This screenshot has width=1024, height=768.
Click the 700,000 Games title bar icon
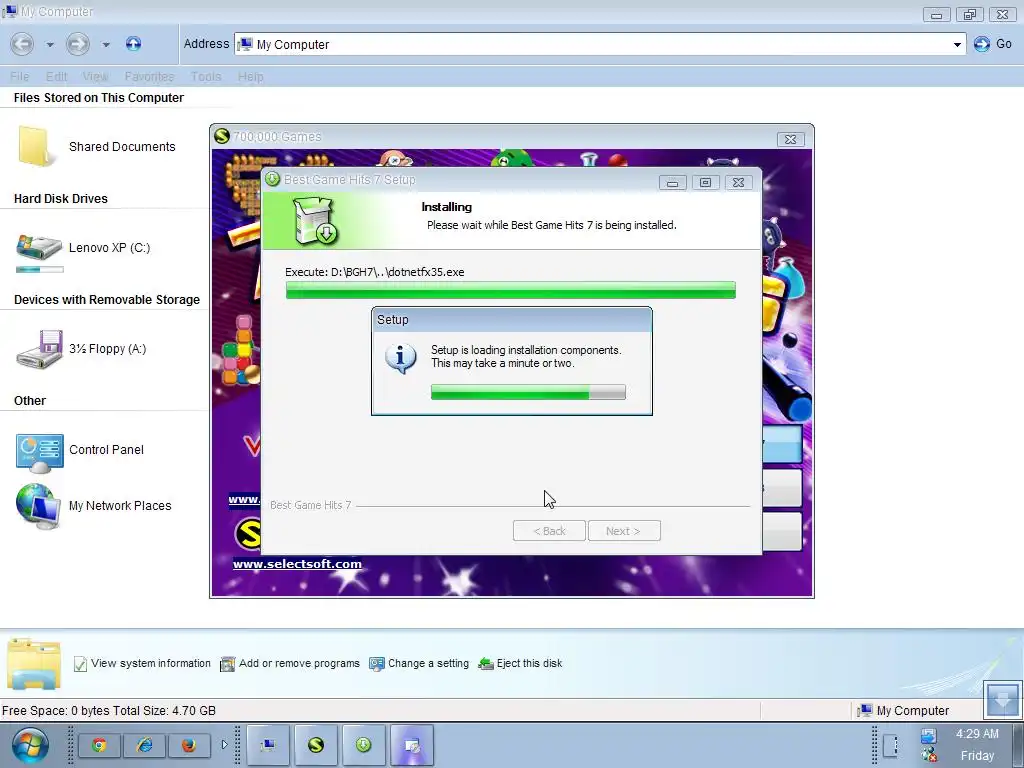click(222, 136)
